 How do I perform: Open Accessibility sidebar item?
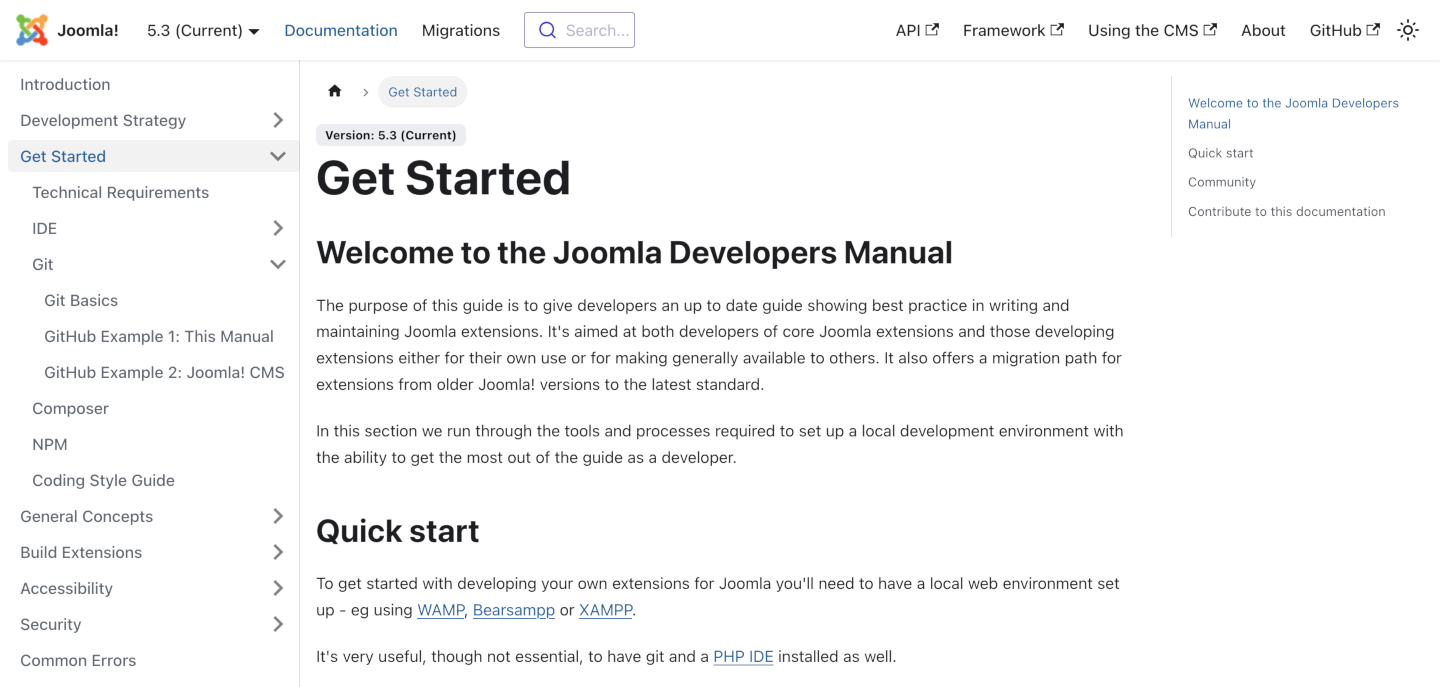coord(66,588)
